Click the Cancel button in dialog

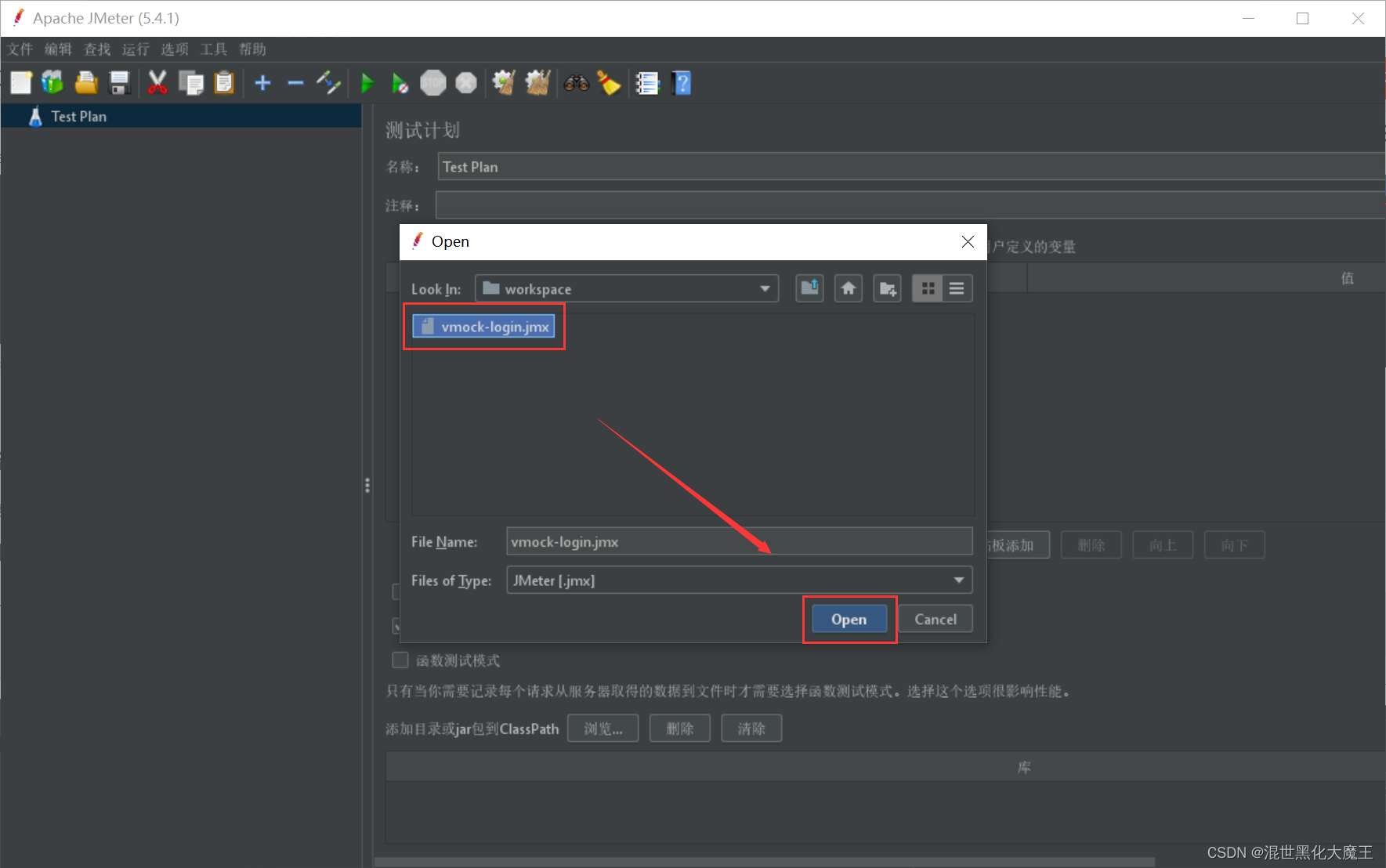pyautogui.click(x=935, y=619)
